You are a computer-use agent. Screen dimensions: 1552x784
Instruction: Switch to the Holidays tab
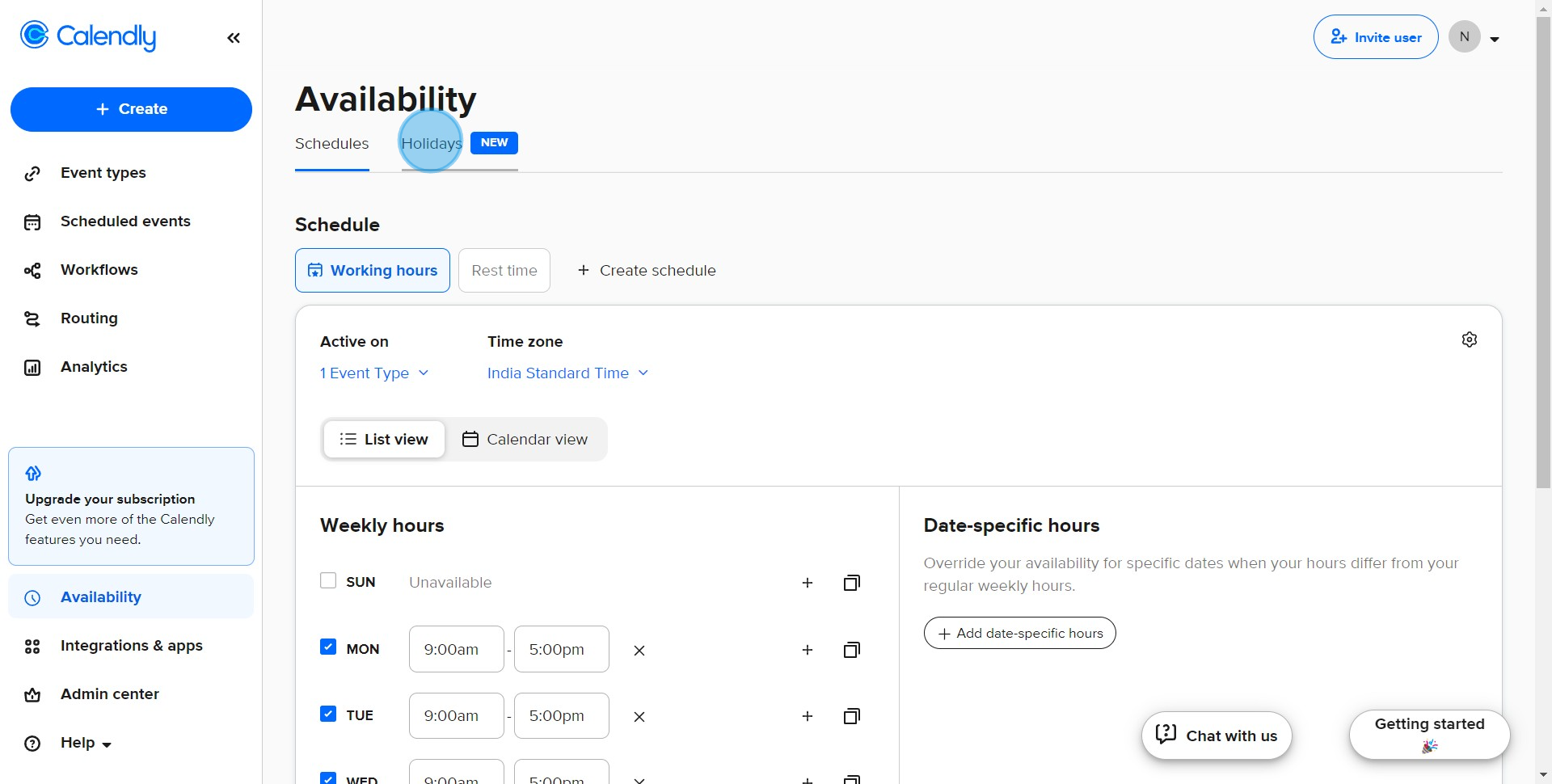coord(432,144)
